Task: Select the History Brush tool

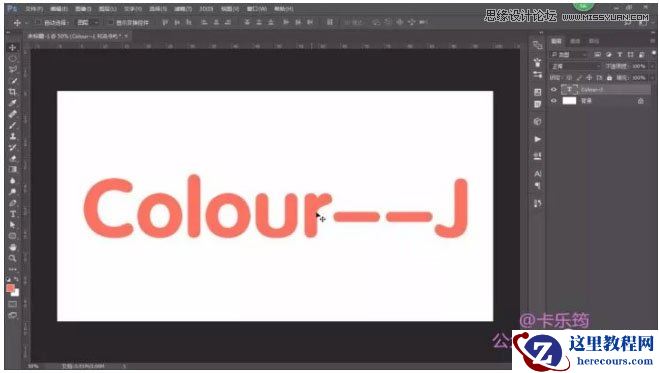Action: (13, 147)
